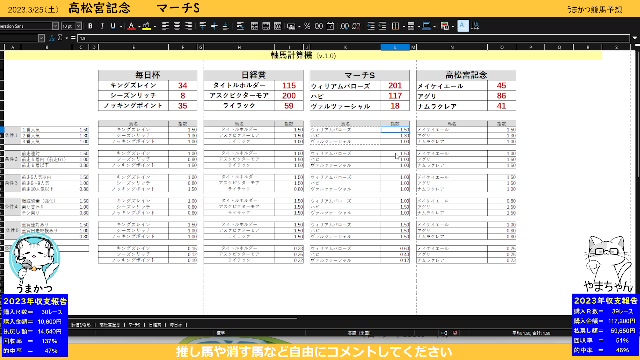The image size is (640, 360).
Task: Click the red font color swatch
Action: tap(131, 26)
